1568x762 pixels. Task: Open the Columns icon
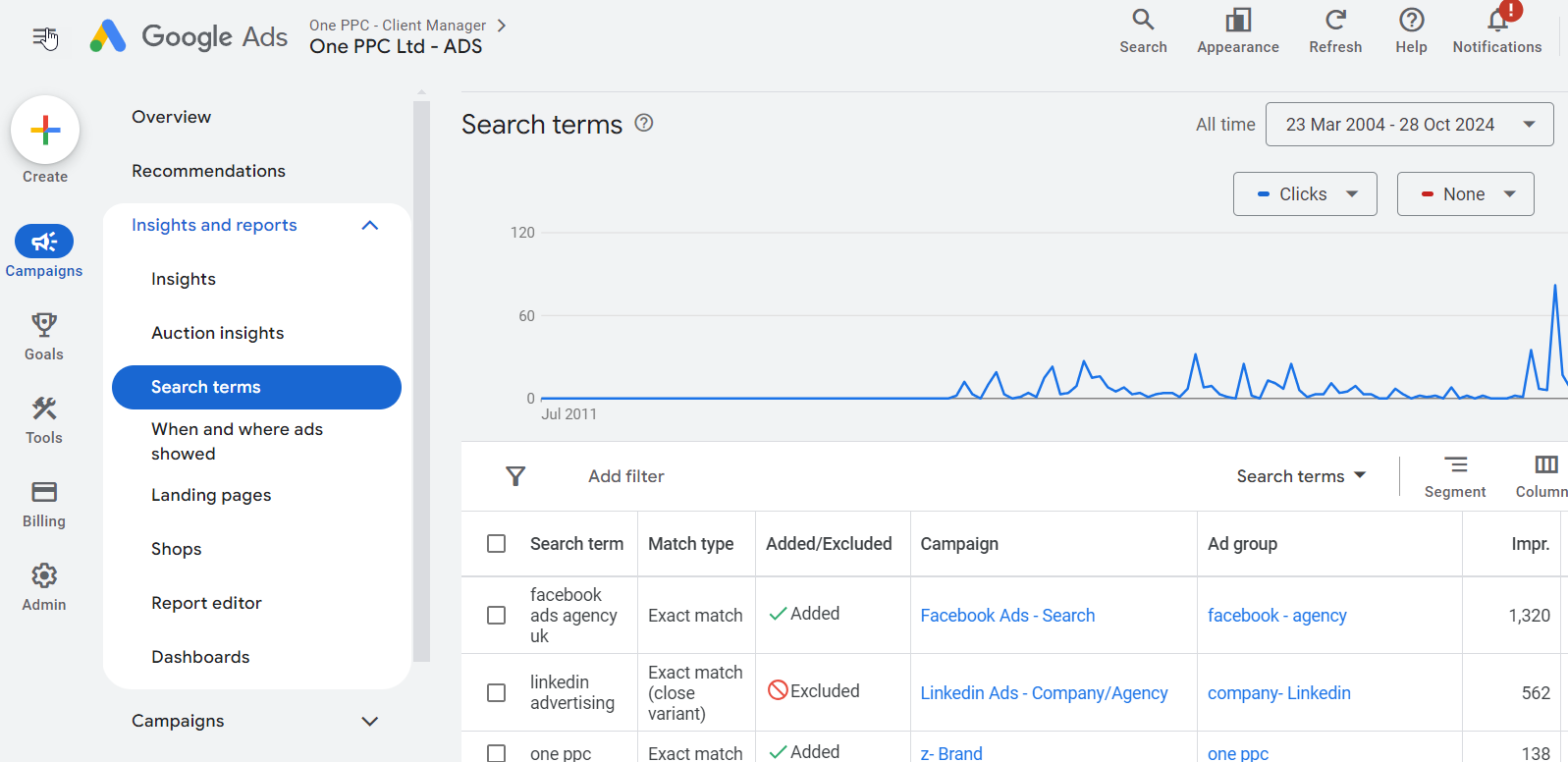[1546, 464]
